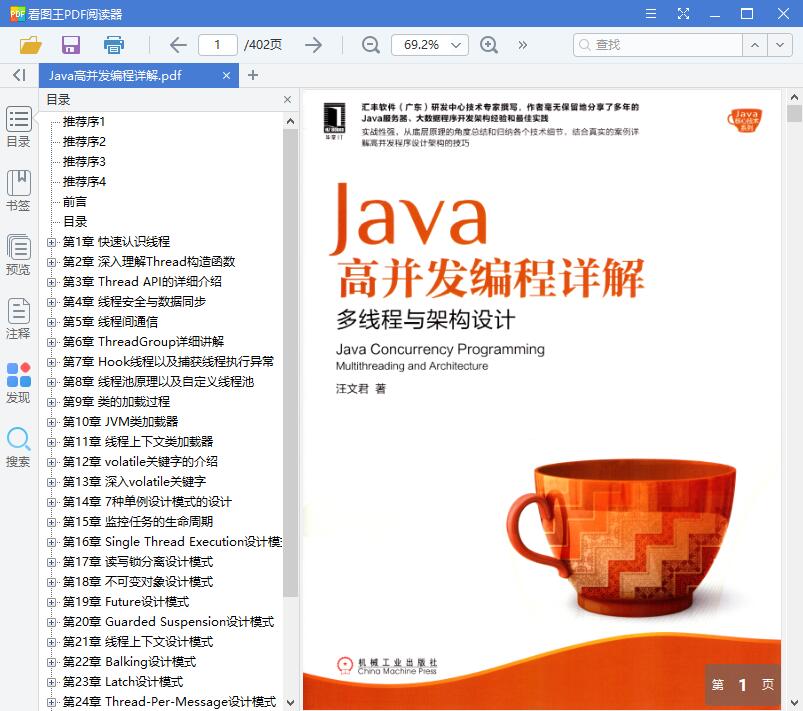Image resolution: width=803 pixels, height=711 pixels.
Task: Click the 第 1 页 page indicator
Action: tap(743, 684)
